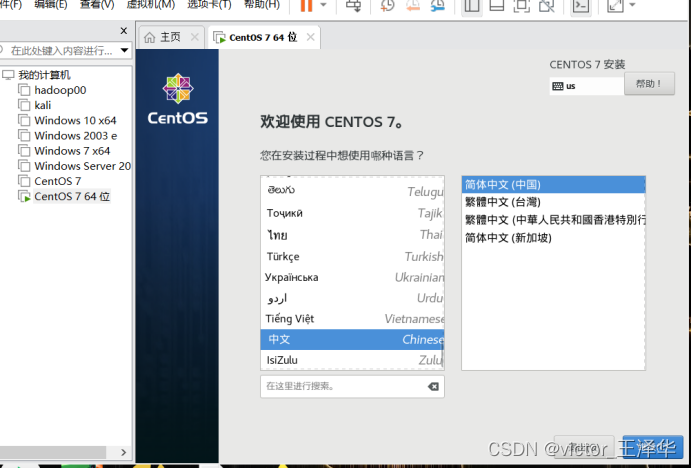Close the CentOS 7 64 位 tab

tap(310, 37)
